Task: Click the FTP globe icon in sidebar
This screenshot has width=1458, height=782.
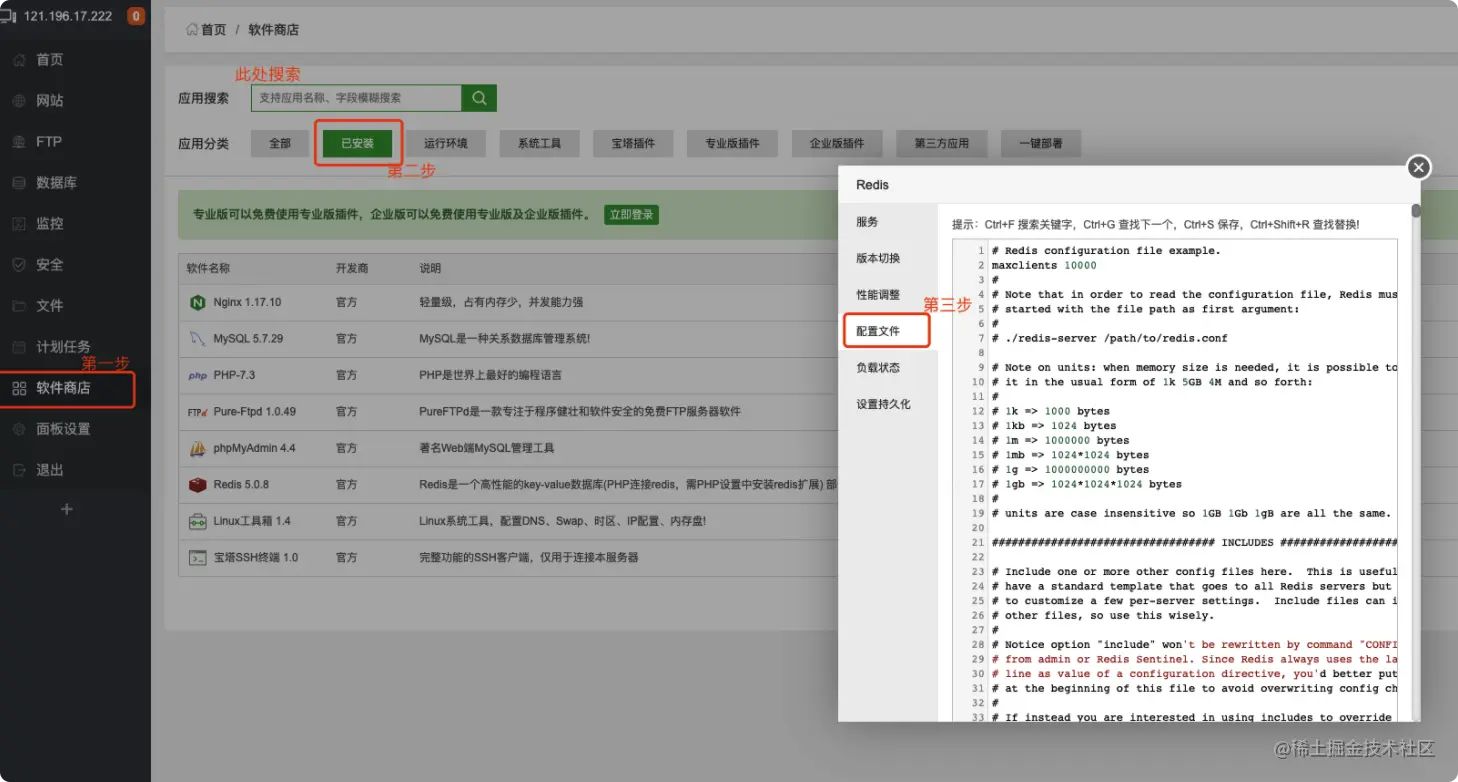Action: 19,142
